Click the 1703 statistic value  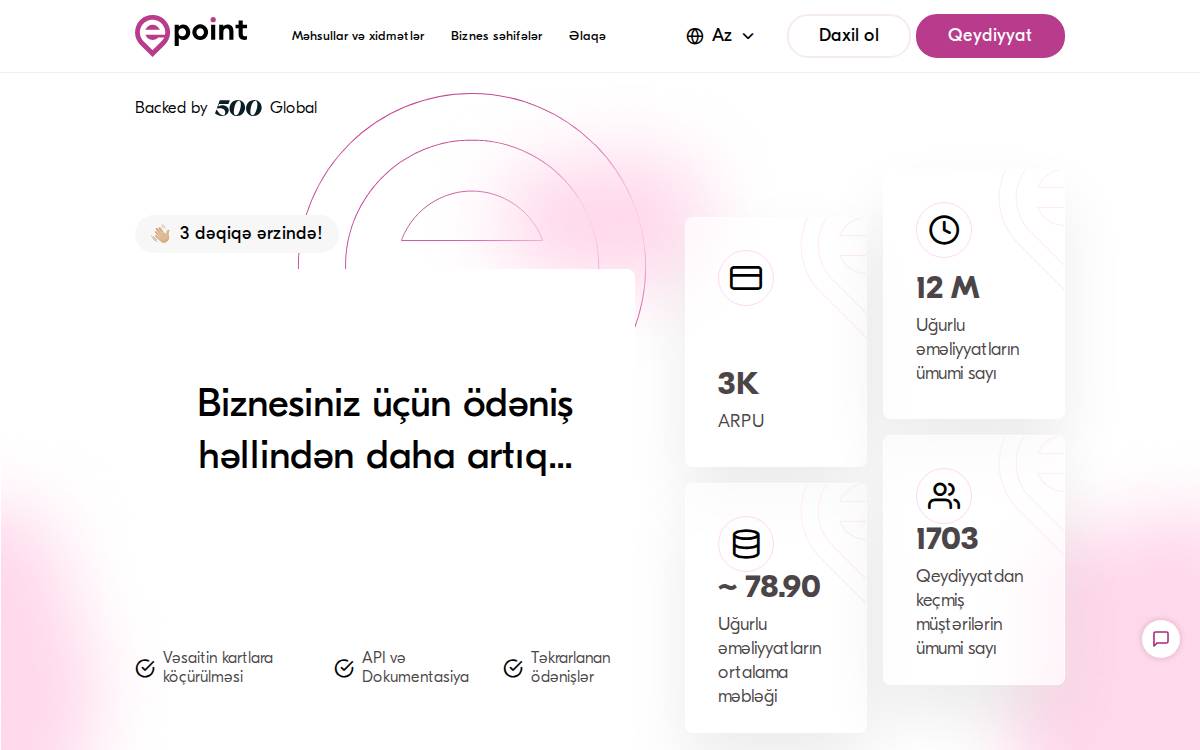pyautogui.click(x=947, y=539)
